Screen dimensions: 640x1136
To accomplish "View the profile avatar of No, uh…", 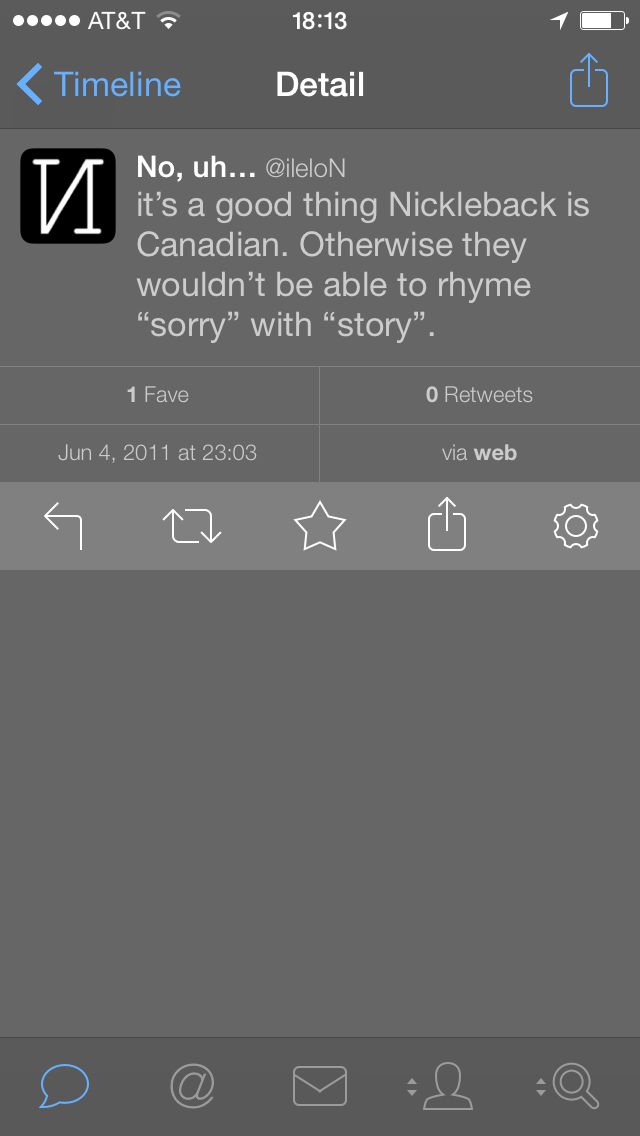I will pos(68,196).
